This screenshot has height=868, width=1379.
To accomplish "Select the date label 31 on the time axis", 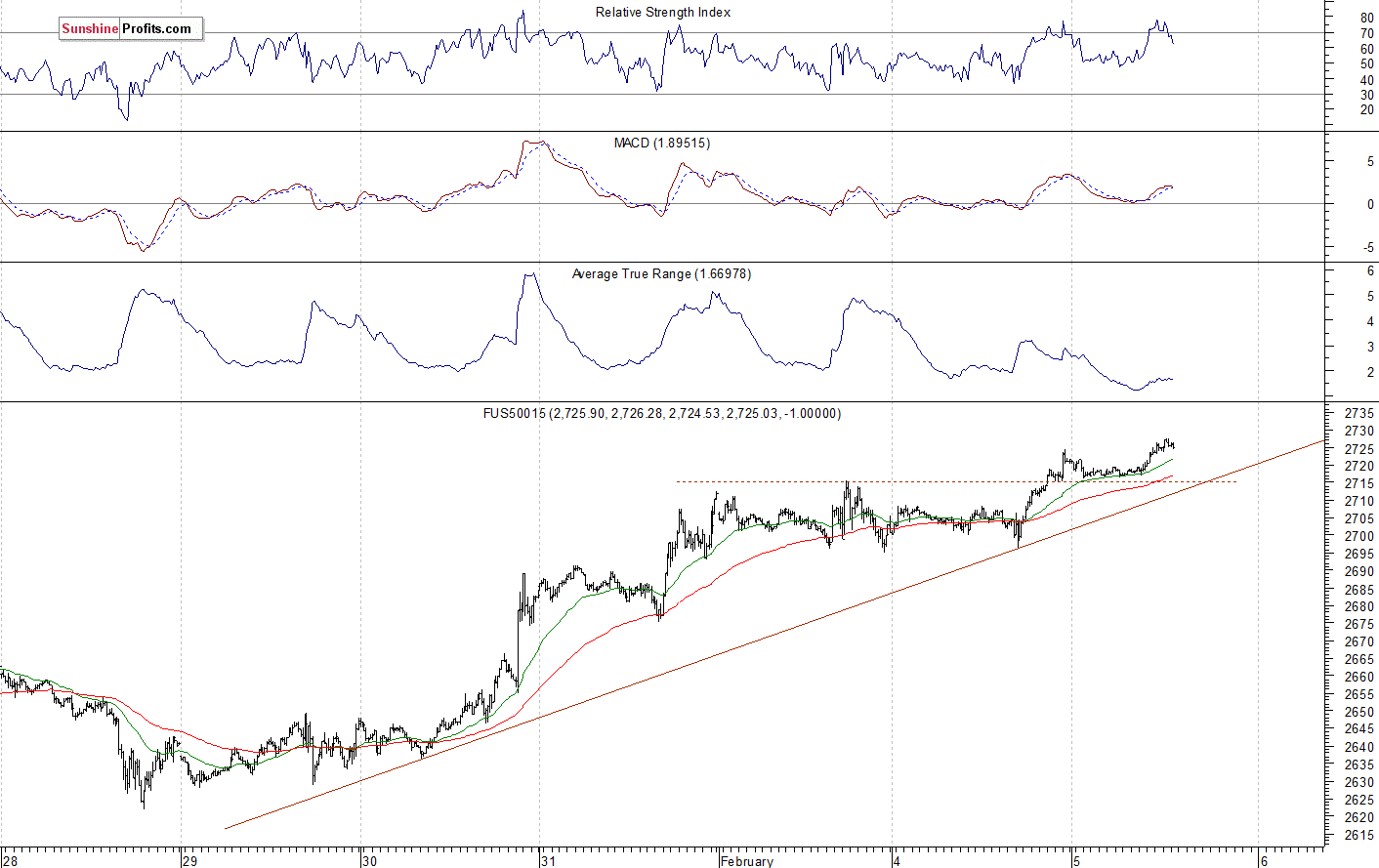I will [x=549, y=861].
